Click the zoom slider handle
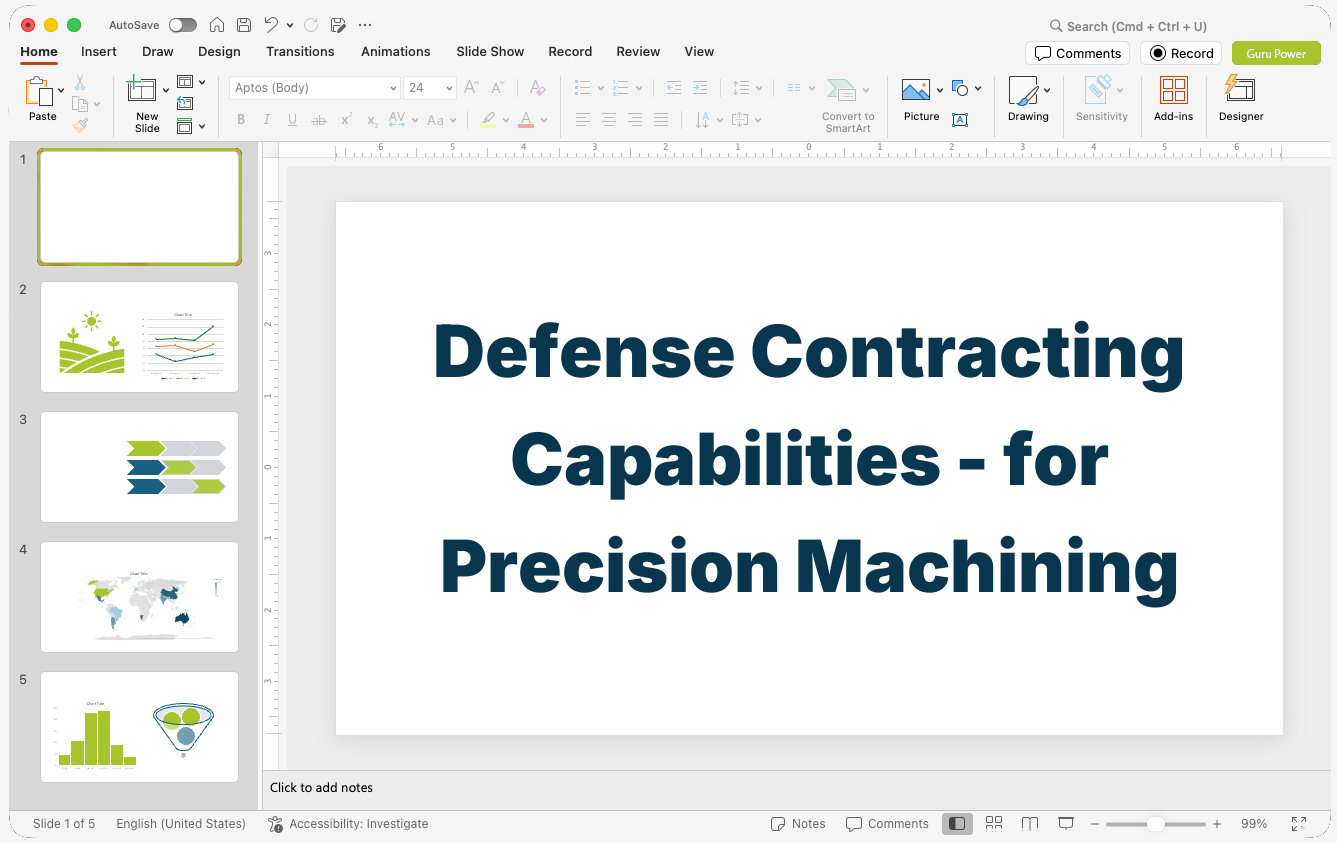 1155,824
